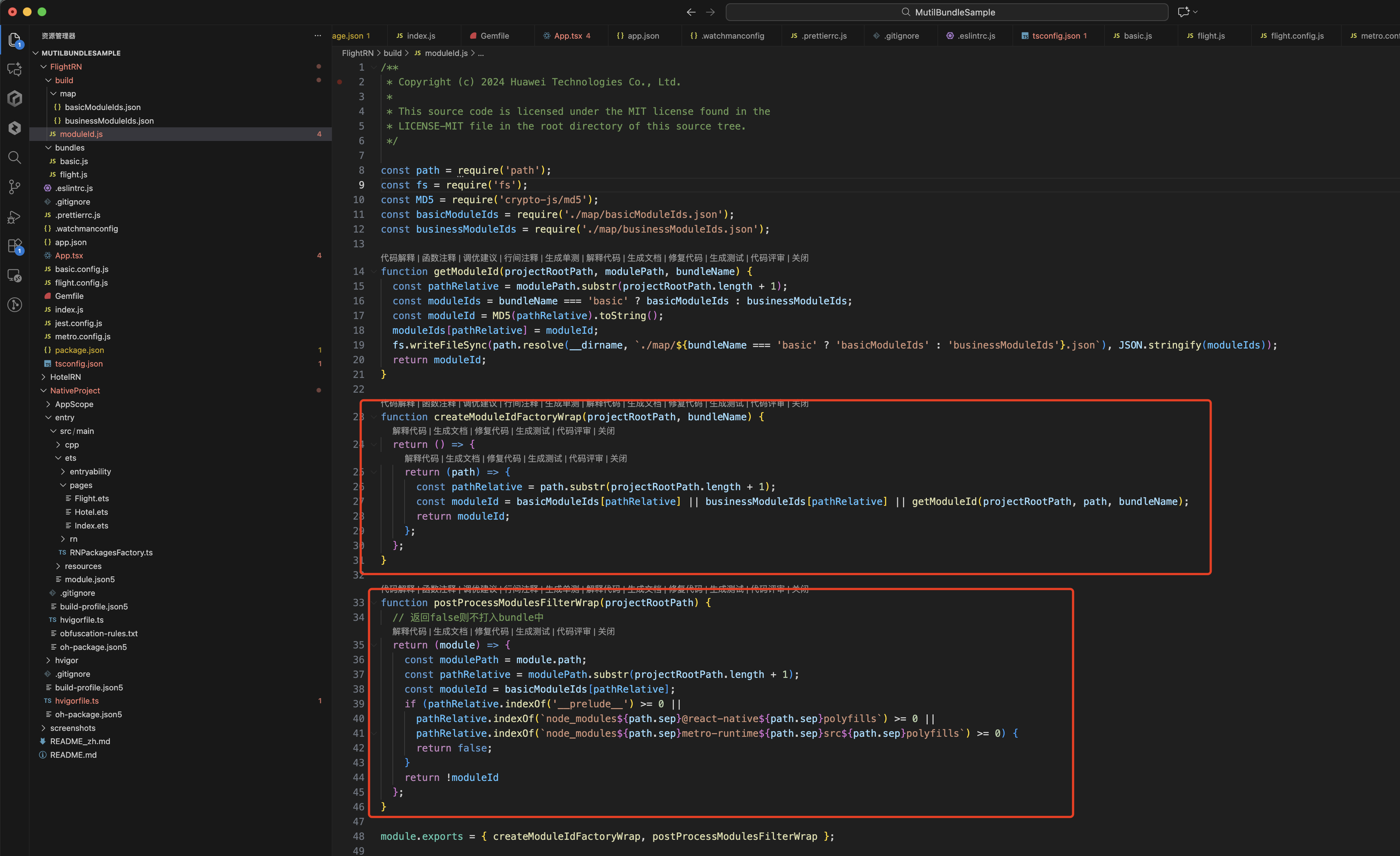The image size is (1400, 856).
Task: Open the AI chat panel icon
Action: pos(15,69)
